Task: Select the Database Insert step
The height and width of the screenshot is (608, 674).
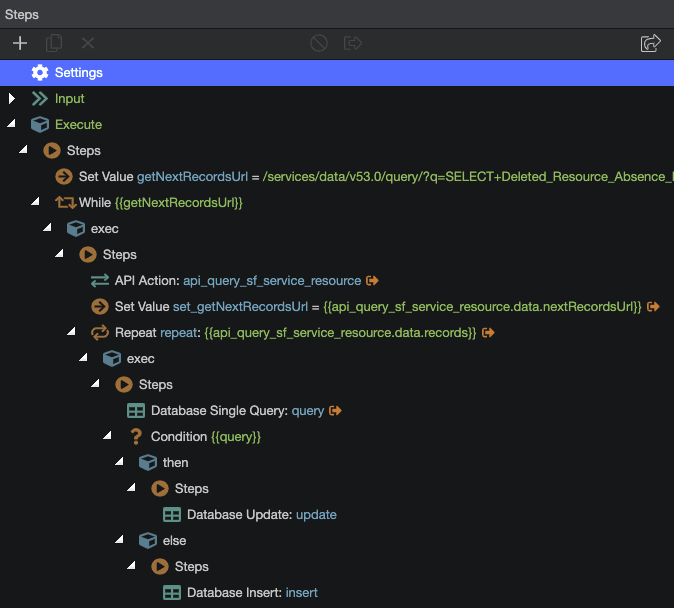Action: tap(251, 593)
